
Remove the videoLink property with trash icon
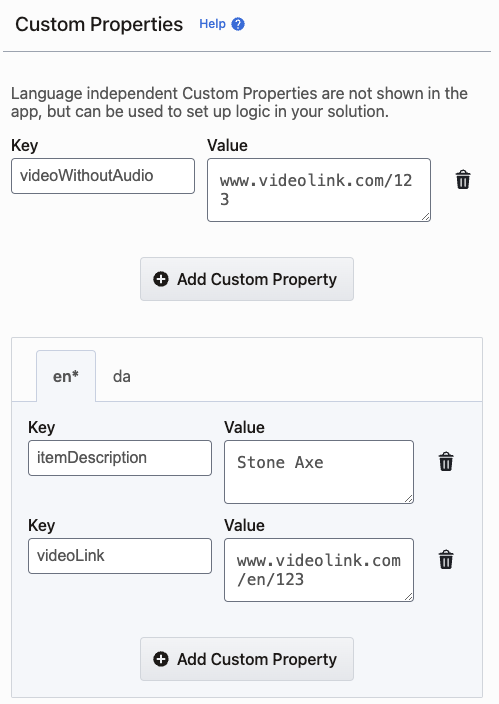point(446,560)
